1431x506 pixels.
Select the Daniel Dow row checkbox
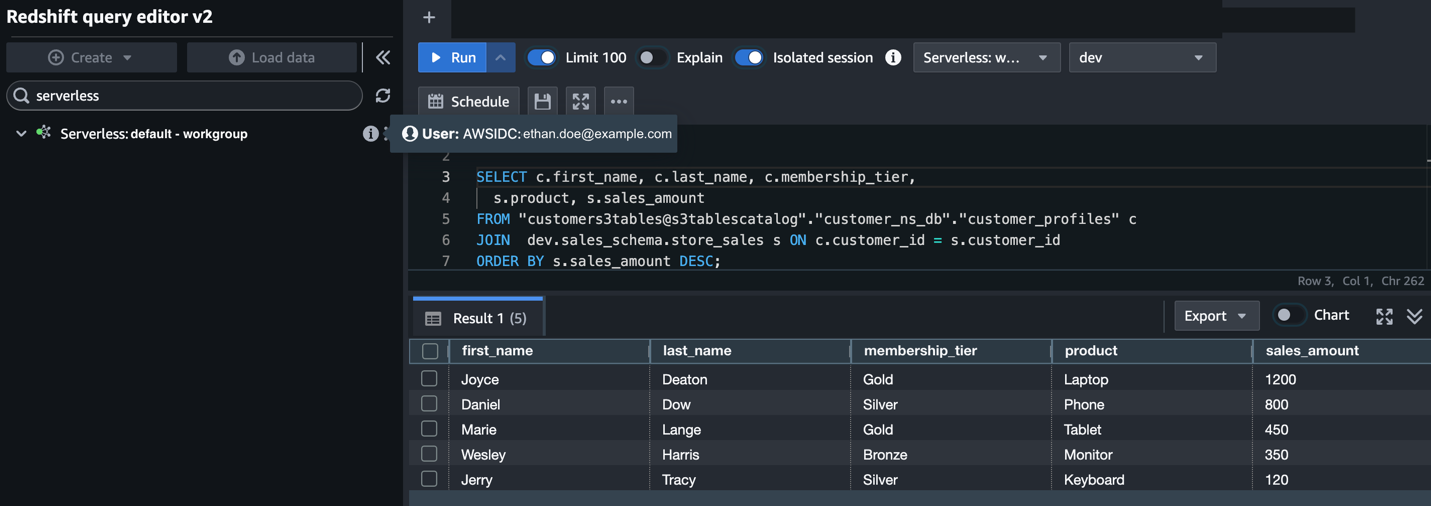[429, 404]
